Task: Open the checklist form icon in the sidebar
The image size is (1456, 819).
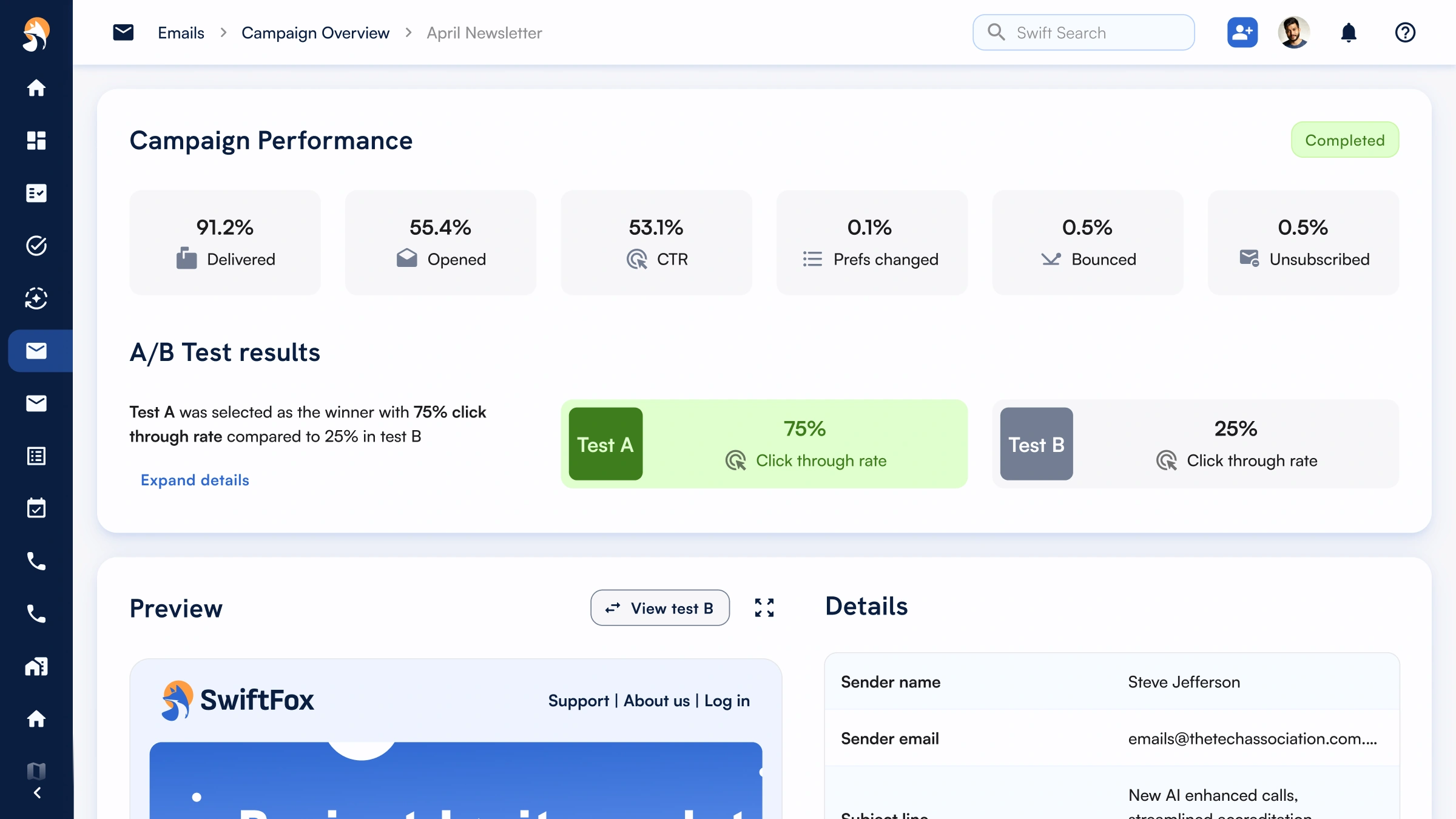Action: click(x=36, y=193)
